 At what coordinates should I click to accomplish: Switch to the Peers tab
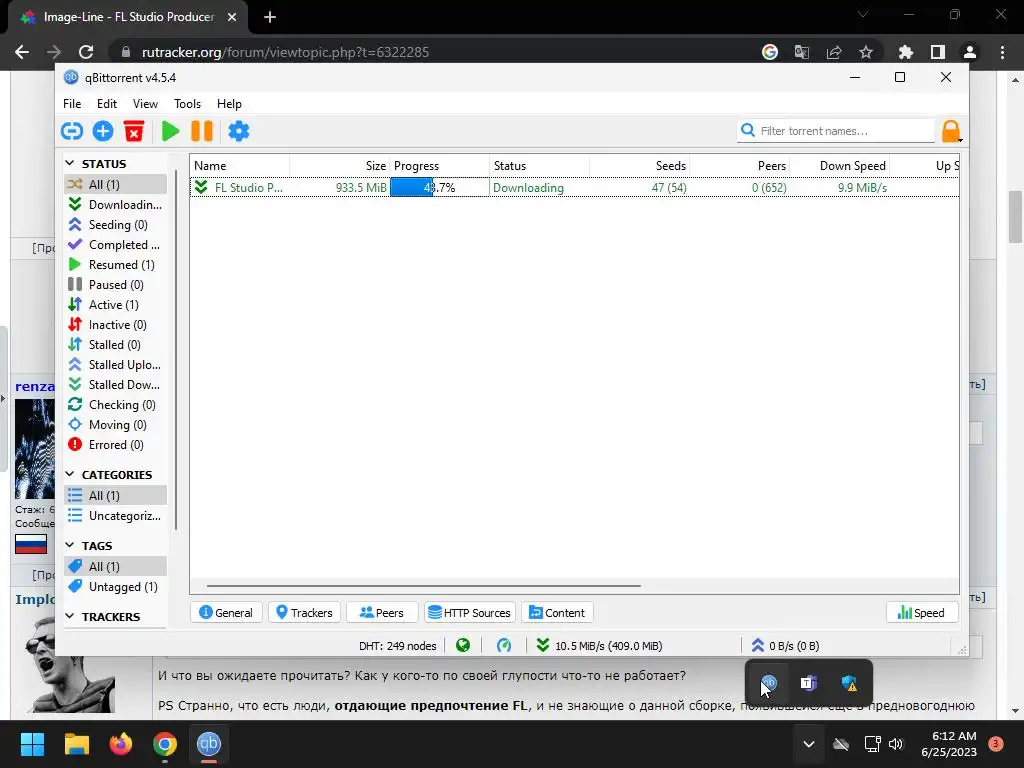pyautogui.click(x=381, y=613)
